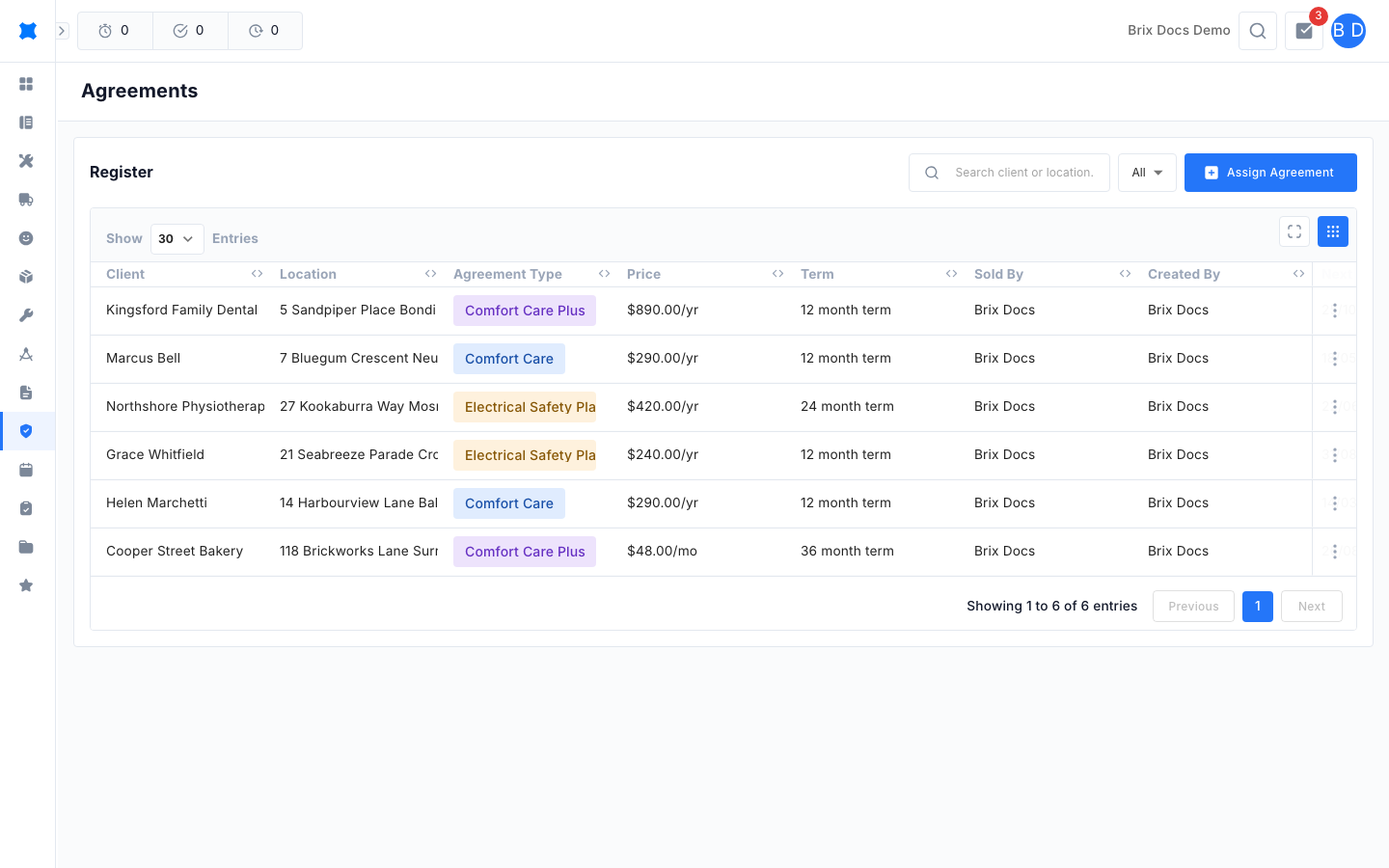Screen dimensions: 1389x868
Task: Open the folder sidebar icon
Action: tap(26, 547)
